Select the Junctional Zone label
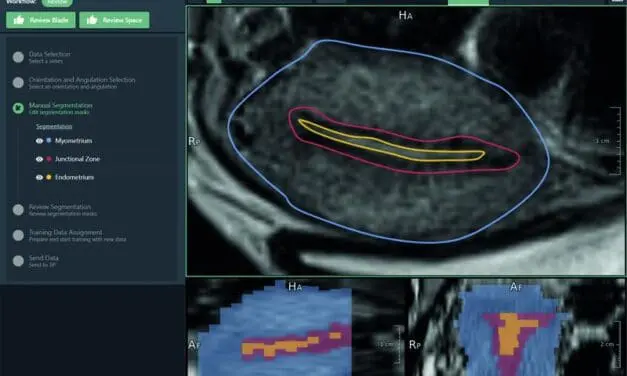The height and width of the screenshot is (376, 627). pos(78,159)
